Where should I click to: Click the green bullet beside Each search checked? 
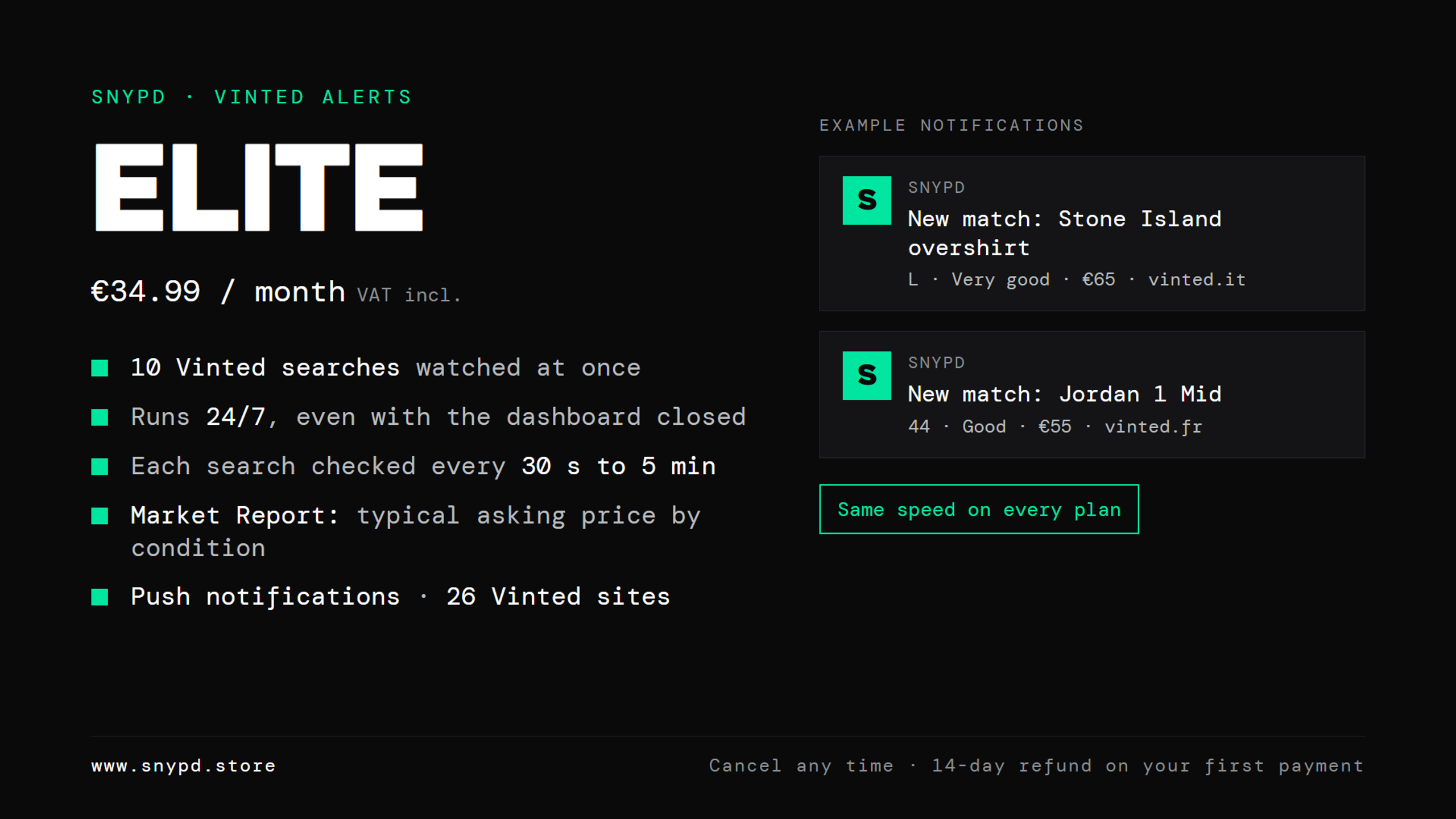100,466
